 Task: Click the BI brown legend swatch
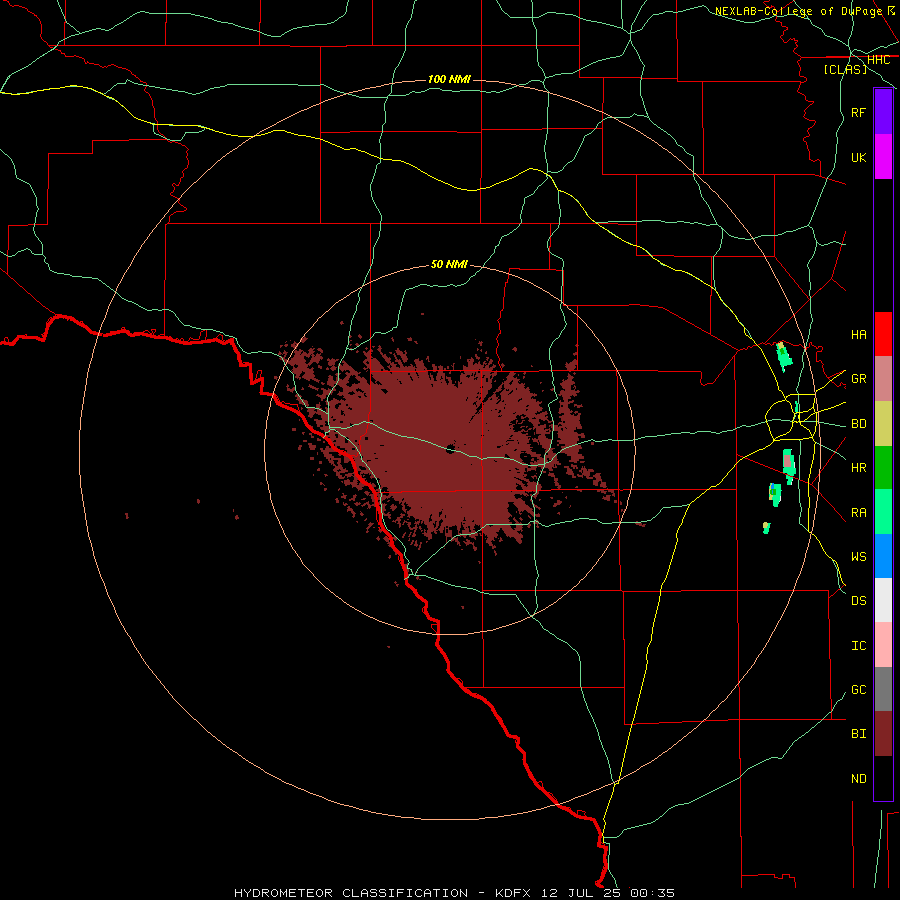click(x=883, y=734)
